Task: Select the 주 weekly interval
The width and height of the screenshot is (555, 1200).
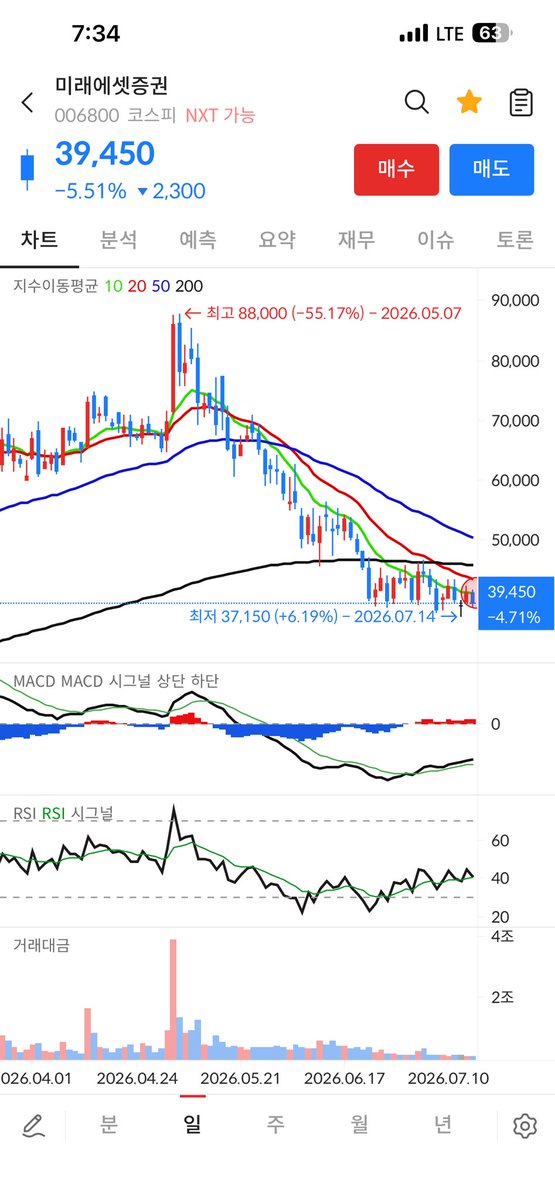Action: [x=275, y=1125]
